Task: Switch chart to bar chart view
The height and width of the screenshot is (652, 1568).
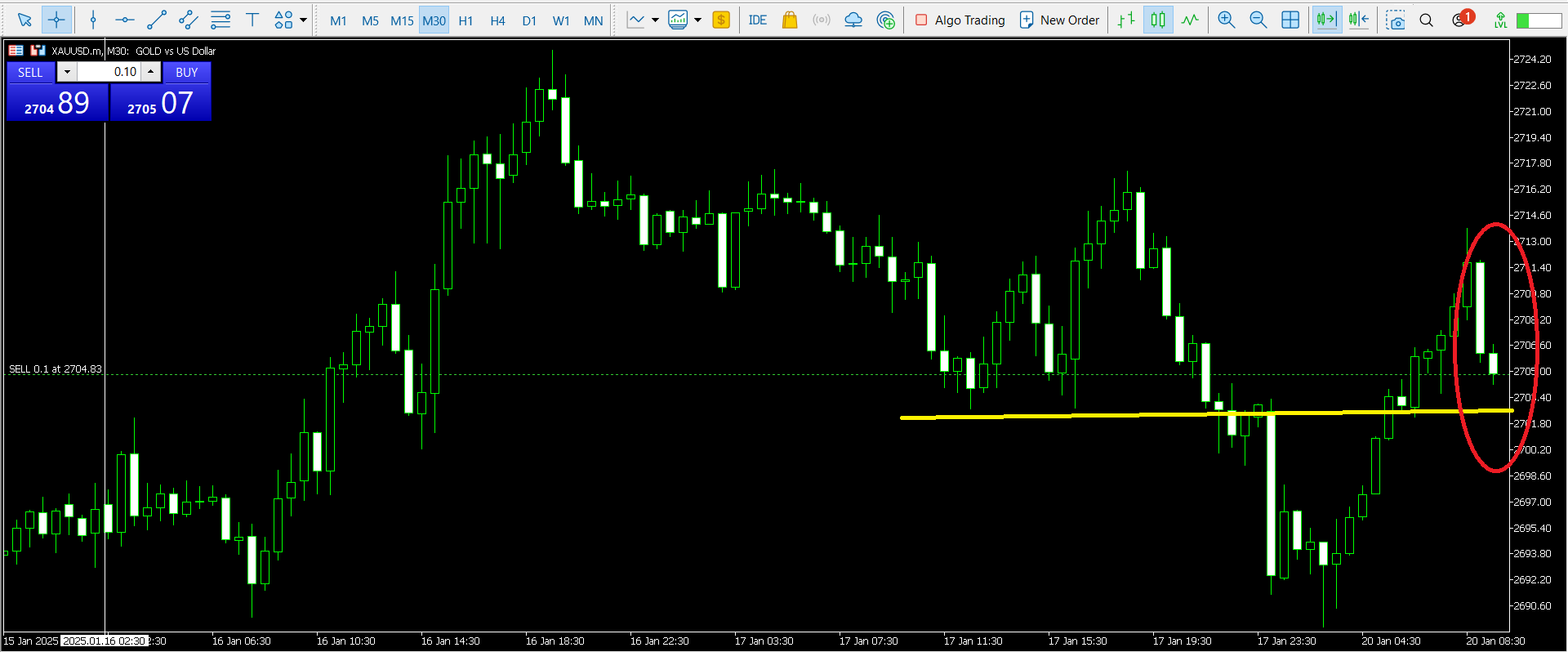Action: 1126,20
